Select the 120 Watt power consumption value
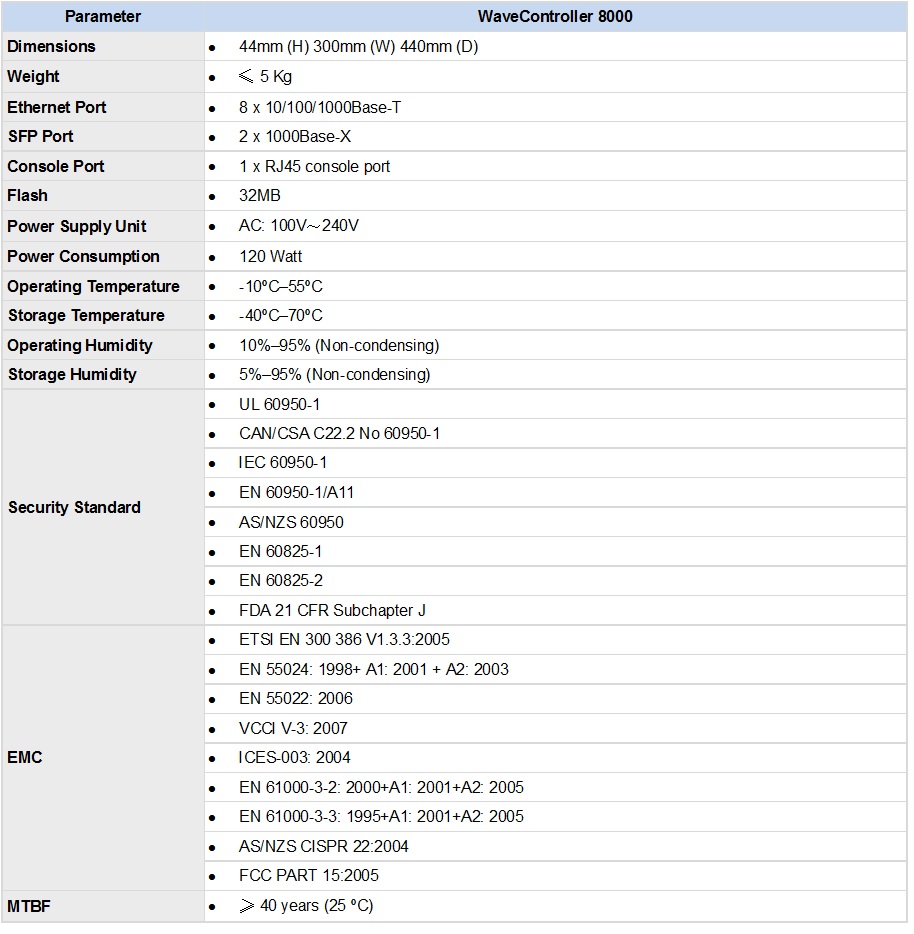 pos(271,256)
